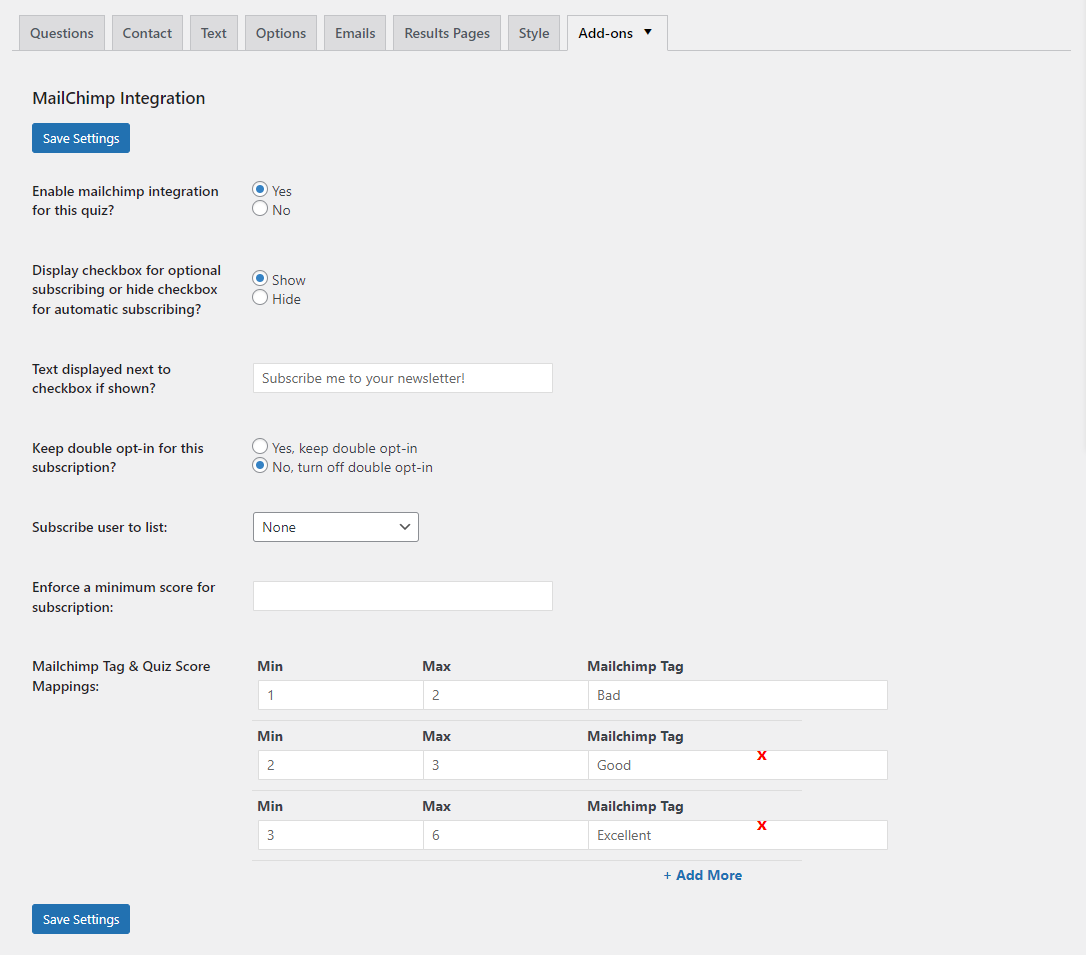This screenshot has height=955, width=1086.
Task: Edit the Max field of the Good row
Action: [x=506, y=765]
